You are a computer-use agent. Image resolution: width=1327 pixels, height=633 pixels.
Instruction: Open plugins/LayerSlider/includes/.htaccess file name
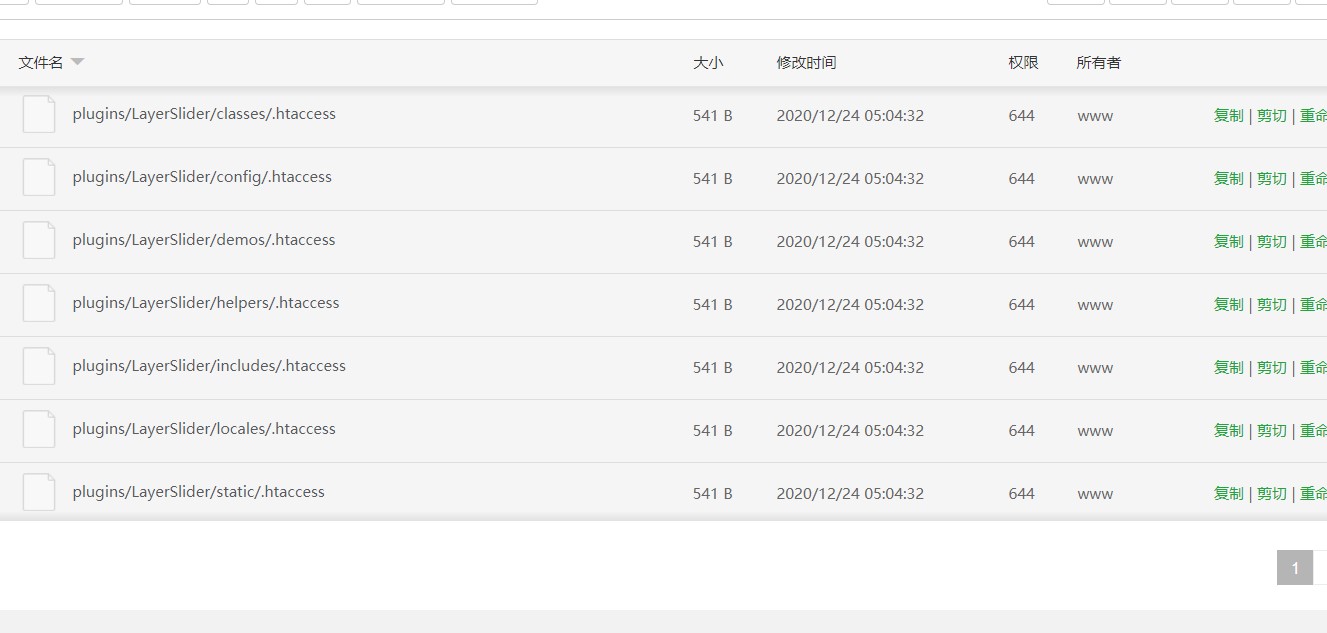[x=209, y=366]
